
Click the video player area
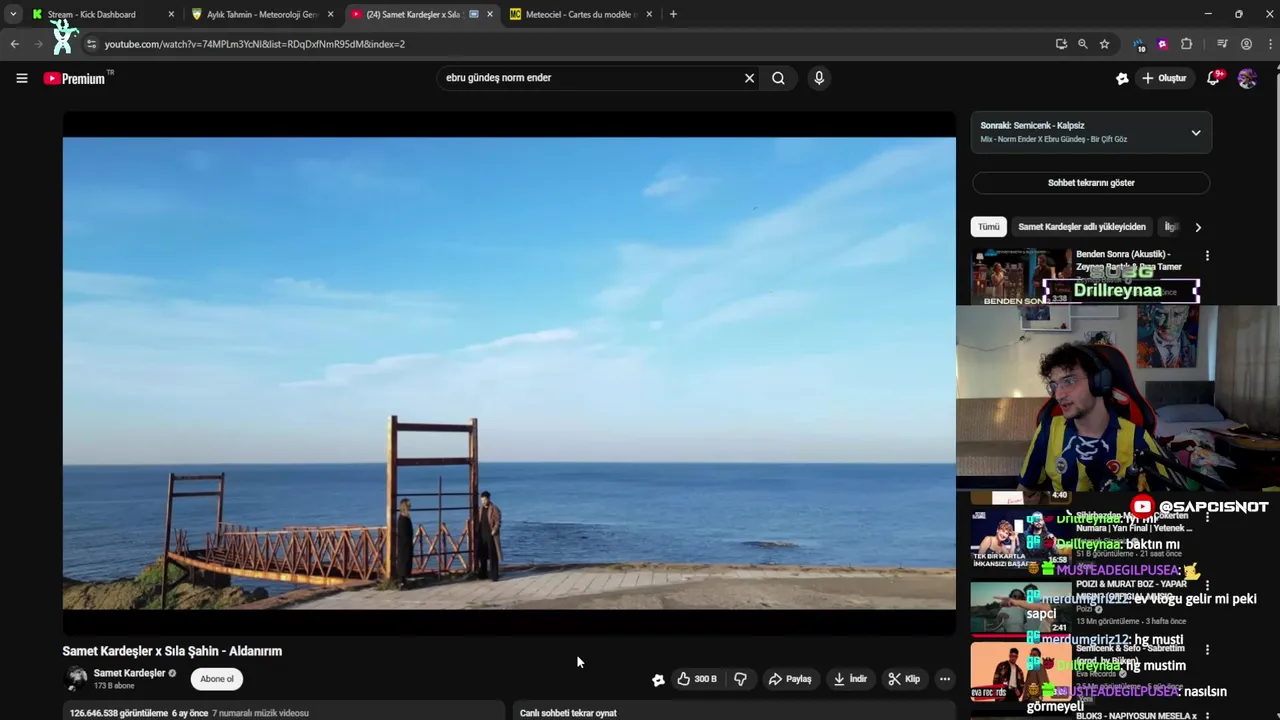(509, 373)
